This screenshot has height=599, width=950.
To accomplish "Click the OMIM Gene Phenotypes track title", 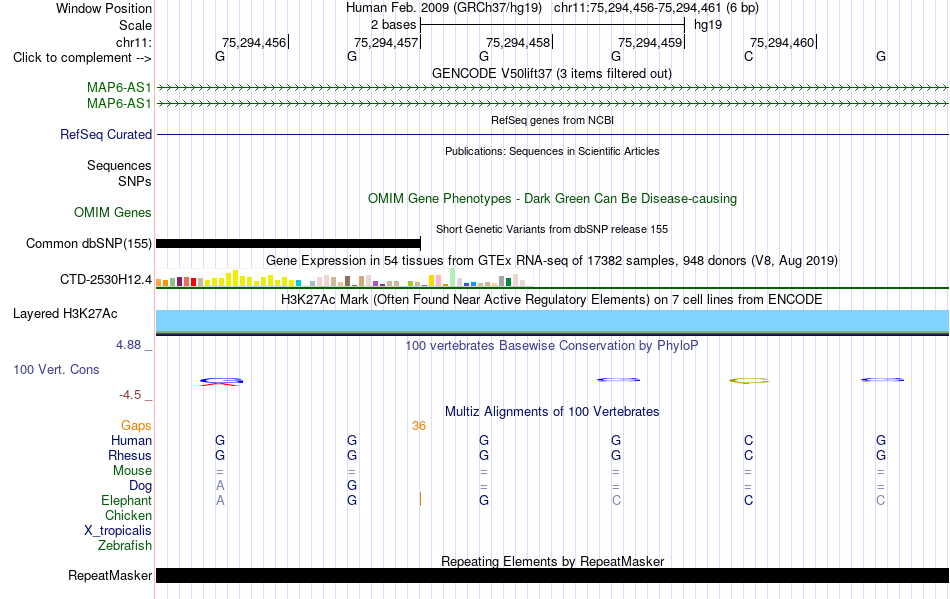I will pyautogui.click(x=552, y=199).
